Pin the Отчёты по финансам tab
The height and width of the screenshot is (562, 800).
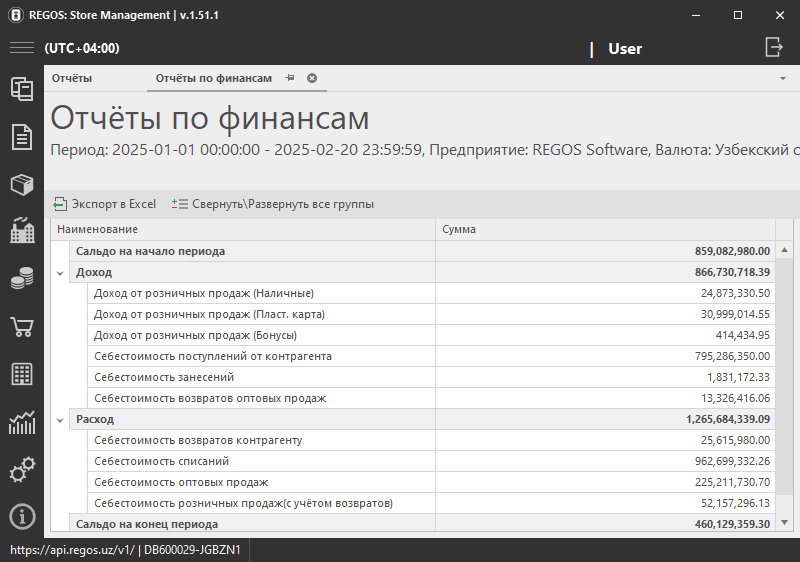(x=290, y=78)
